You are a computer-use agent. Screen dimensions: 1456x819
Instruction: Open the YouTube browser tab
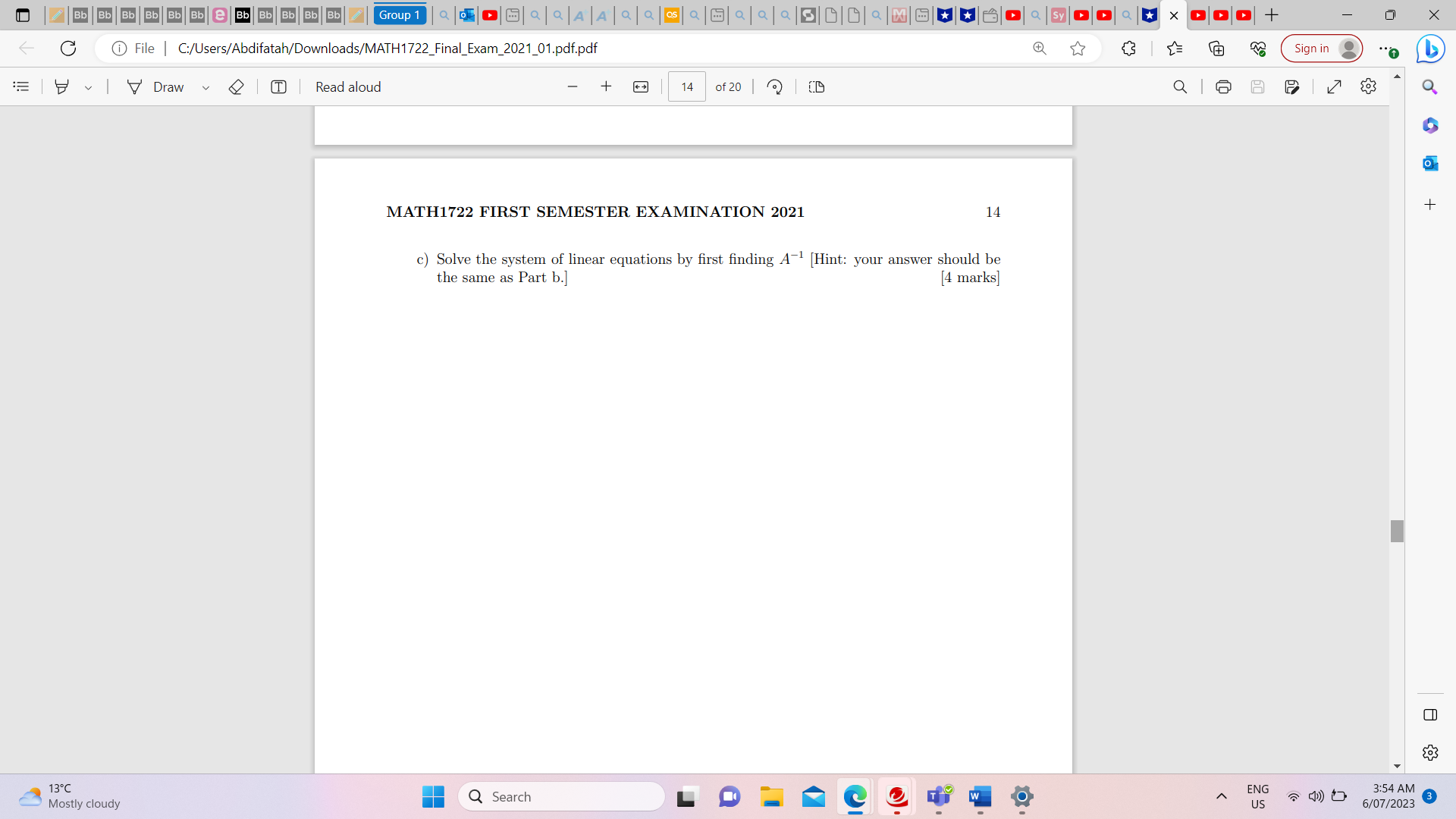coord(489,14)
